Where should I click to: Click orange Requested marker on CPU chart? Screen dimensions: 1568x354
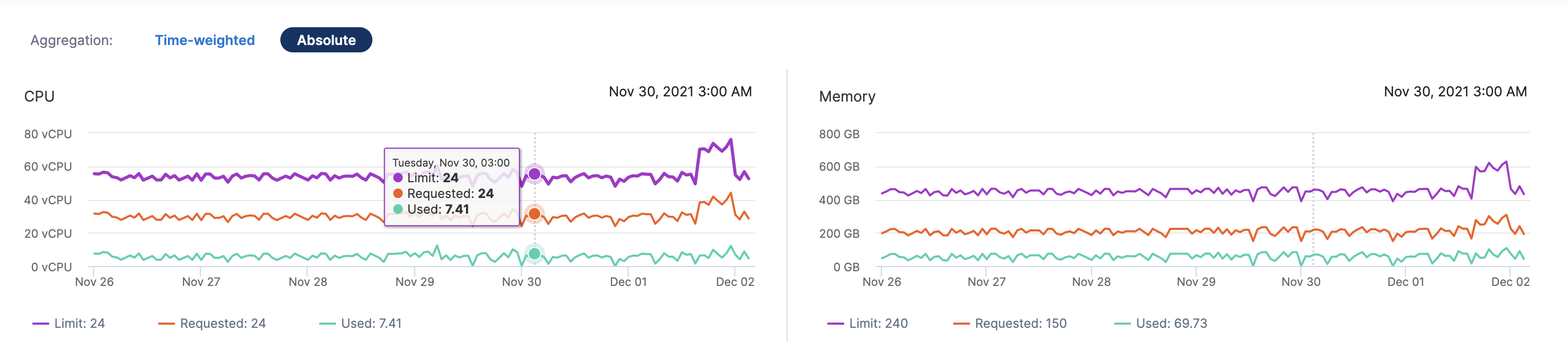(535, 214)
